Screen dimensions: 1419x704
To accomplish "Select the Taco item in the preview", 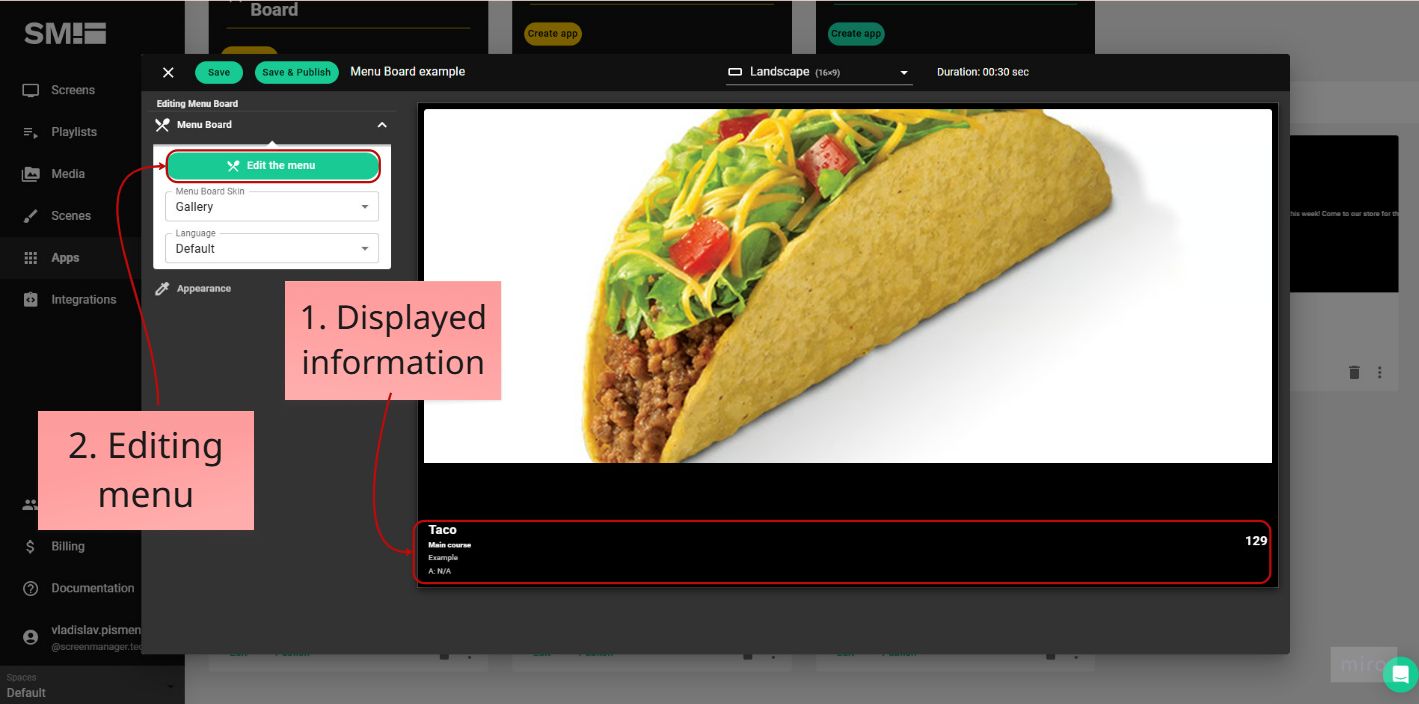I will tap(845, 550).
